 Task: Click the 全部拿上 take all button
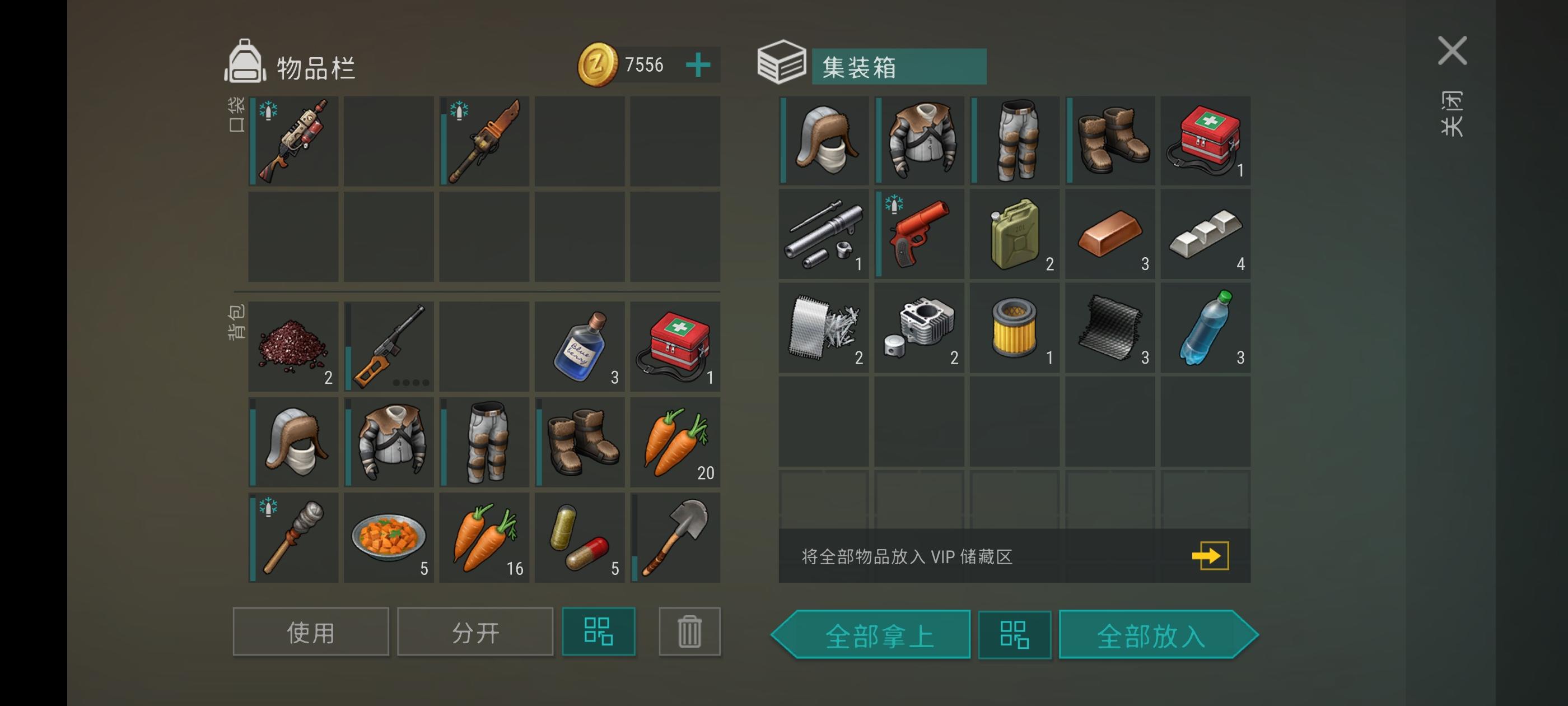pyautogui.click(x=871, y=635)
